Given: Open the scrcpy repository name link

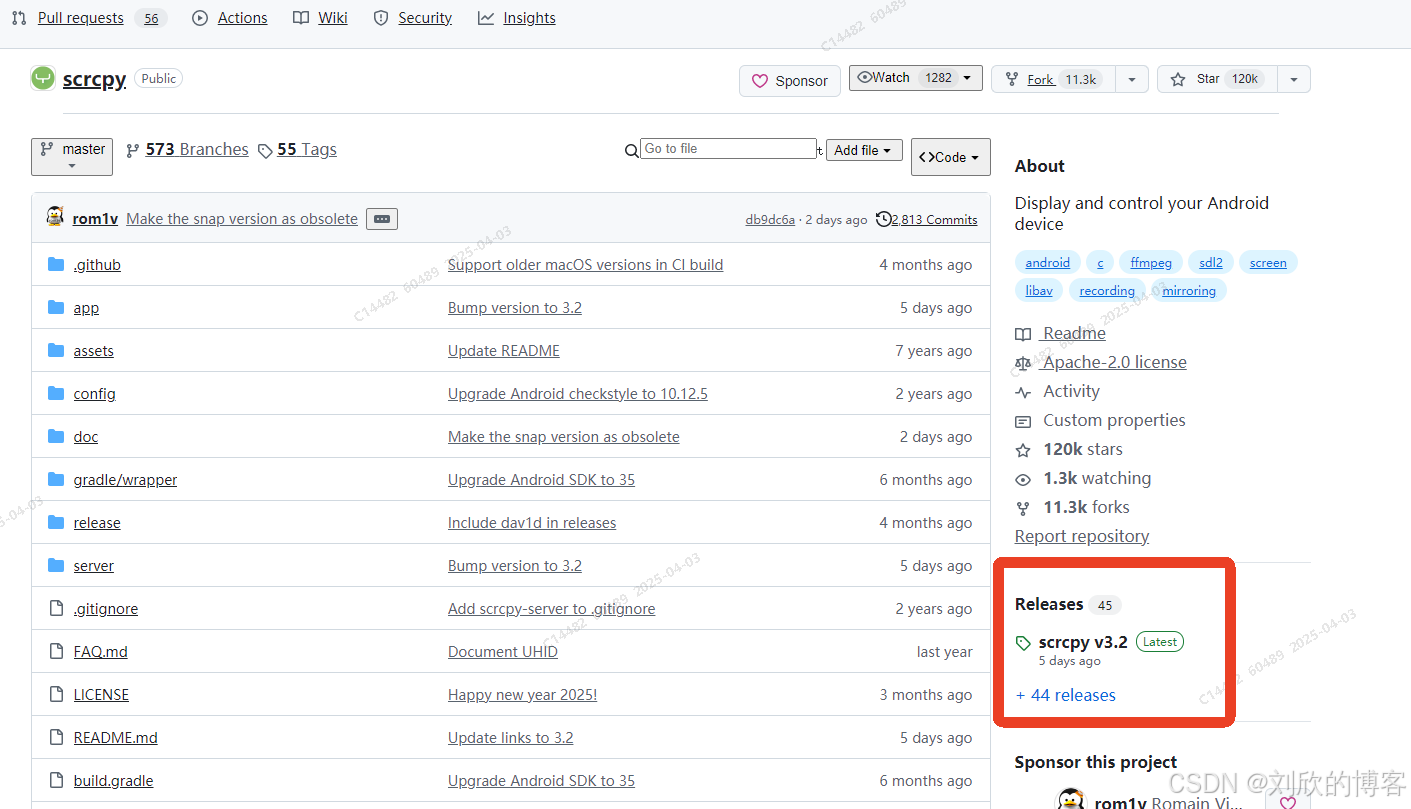Looking at the screenshot, I should 94,79.
